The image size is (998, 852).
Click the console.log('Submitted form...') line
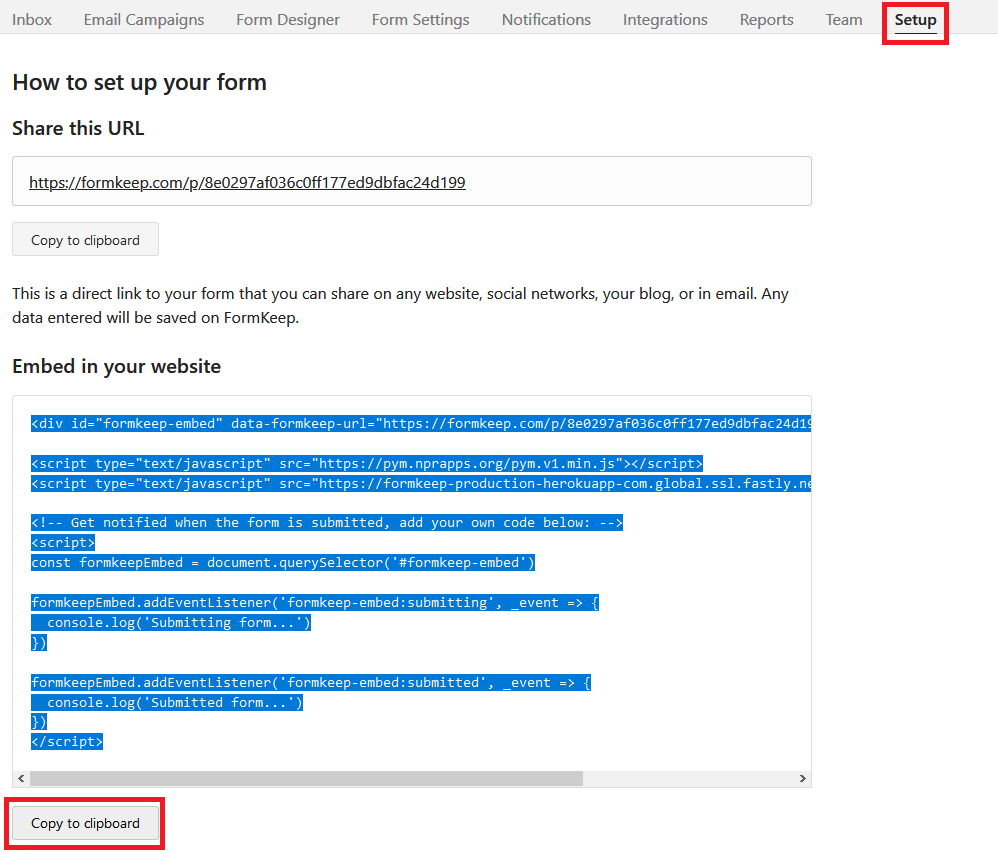click(x=167, y=702)
